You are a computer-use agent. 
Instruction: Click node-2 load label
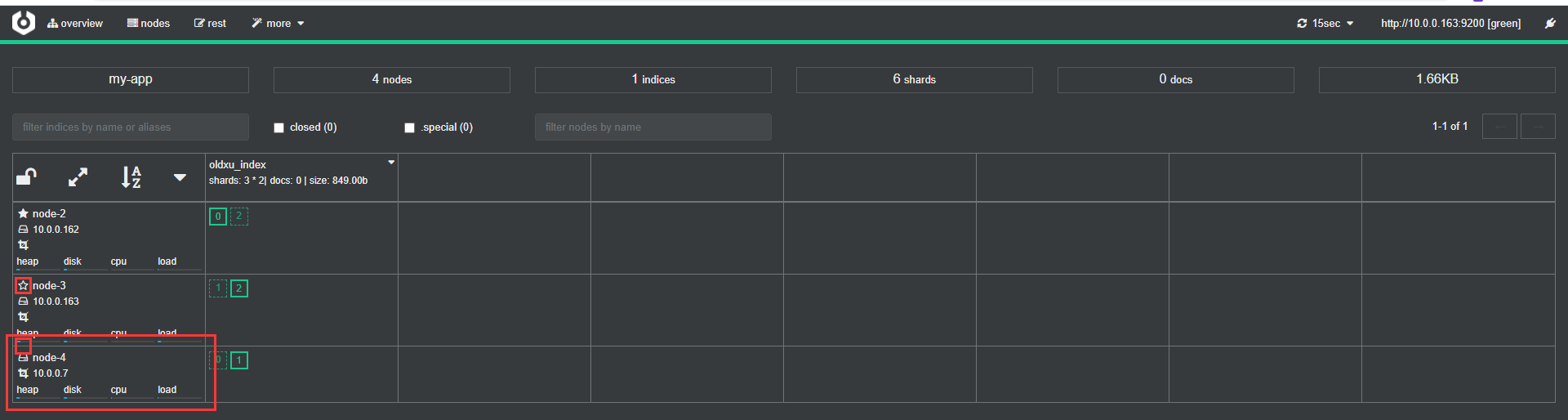tap(167, 261)
